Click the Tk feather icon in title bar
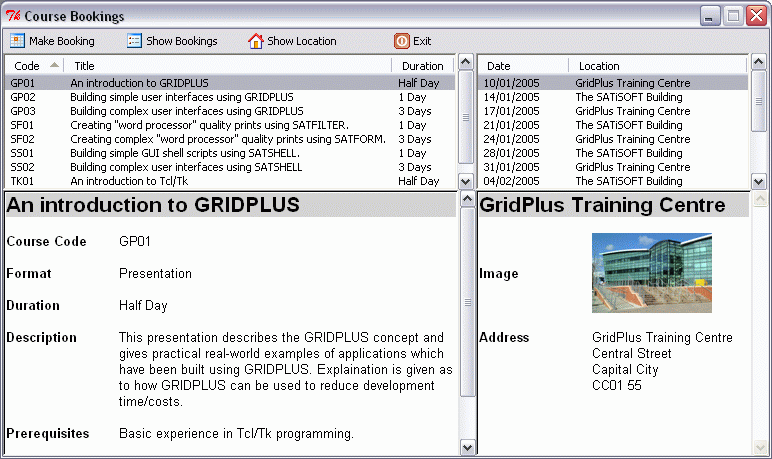The width and height of the screenshot is (772, 459). [13, 16]
